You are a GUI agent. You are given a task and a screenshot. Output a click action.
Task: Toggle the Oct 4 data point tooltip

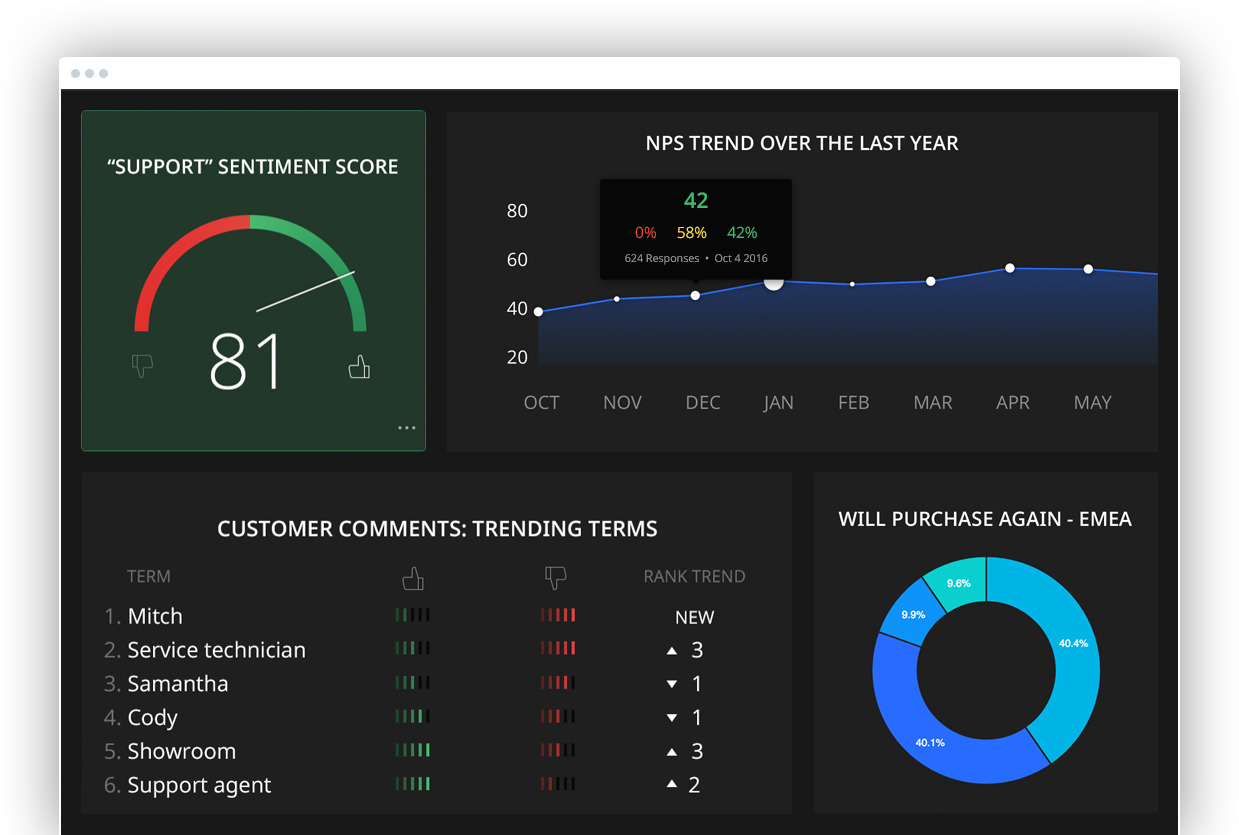695,228
